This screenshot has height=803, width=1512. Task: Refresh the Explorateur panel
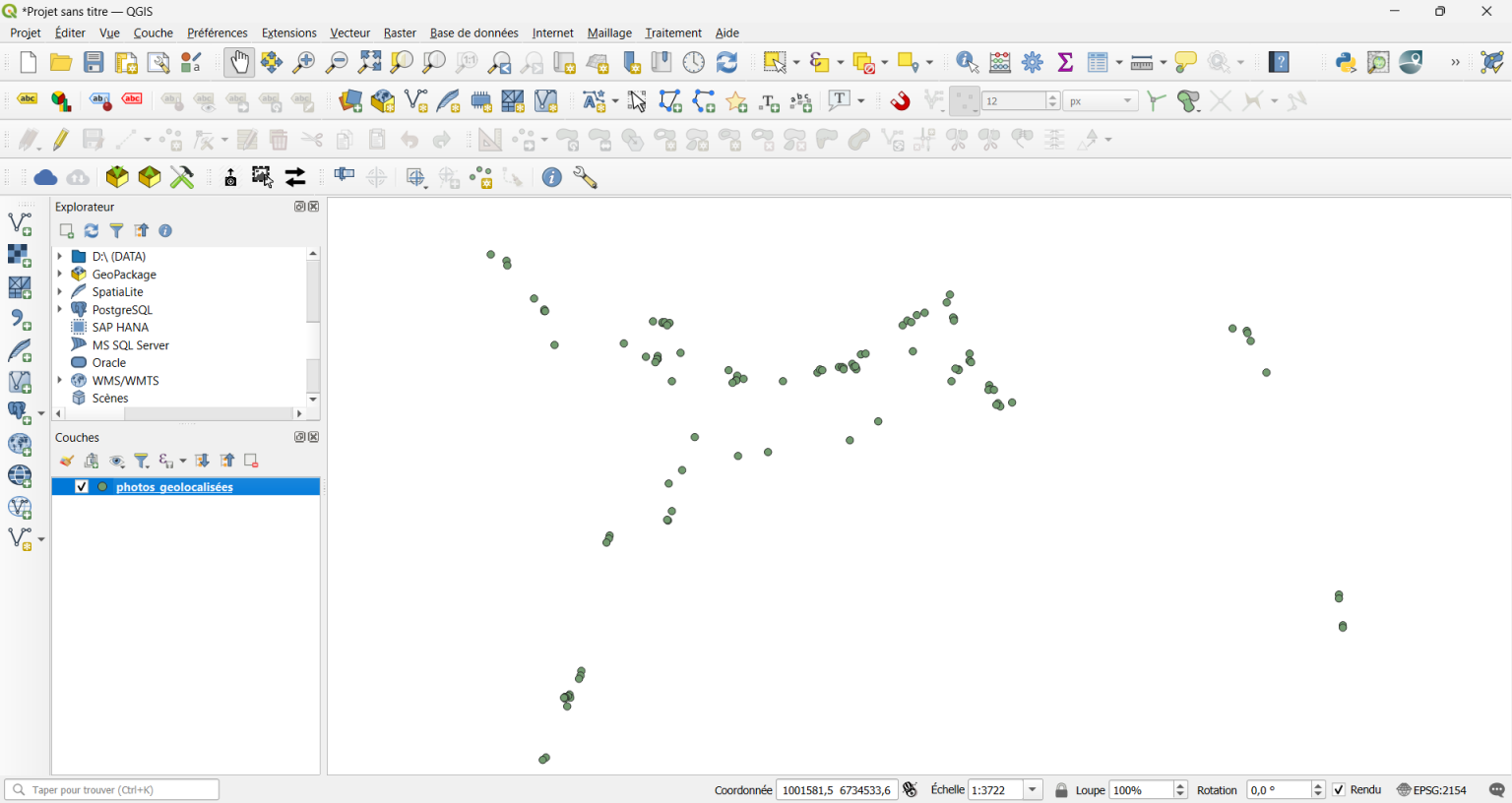[92, 230]
